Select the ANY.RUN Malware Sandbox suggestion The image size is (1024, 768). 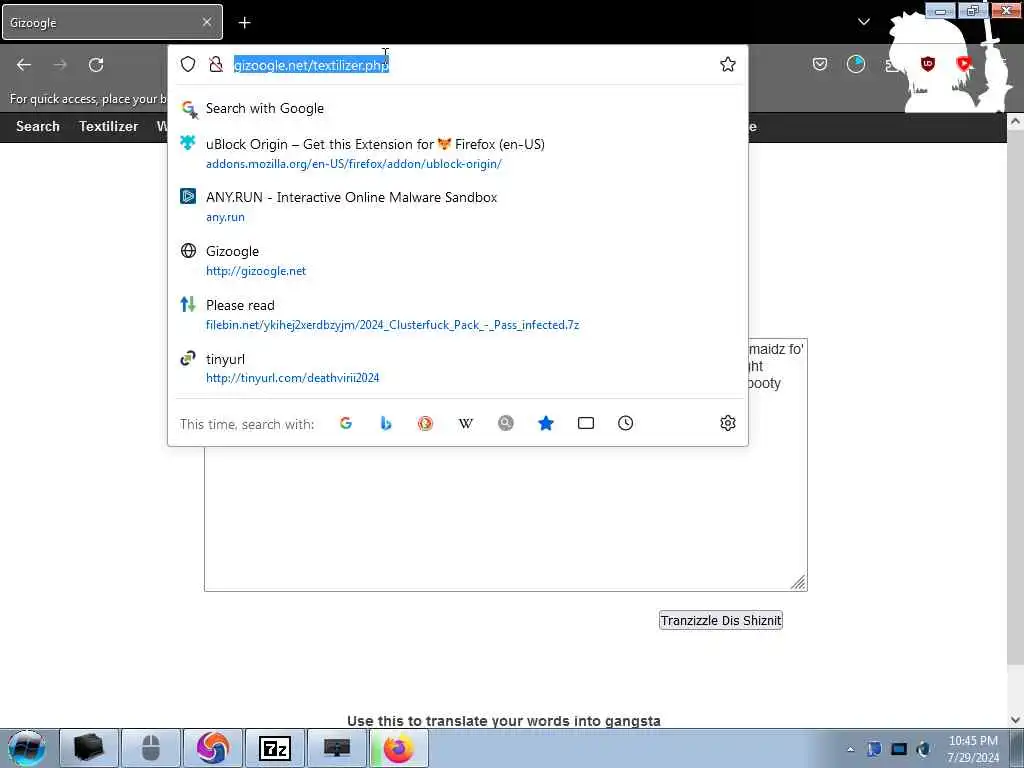pos(457,206)
